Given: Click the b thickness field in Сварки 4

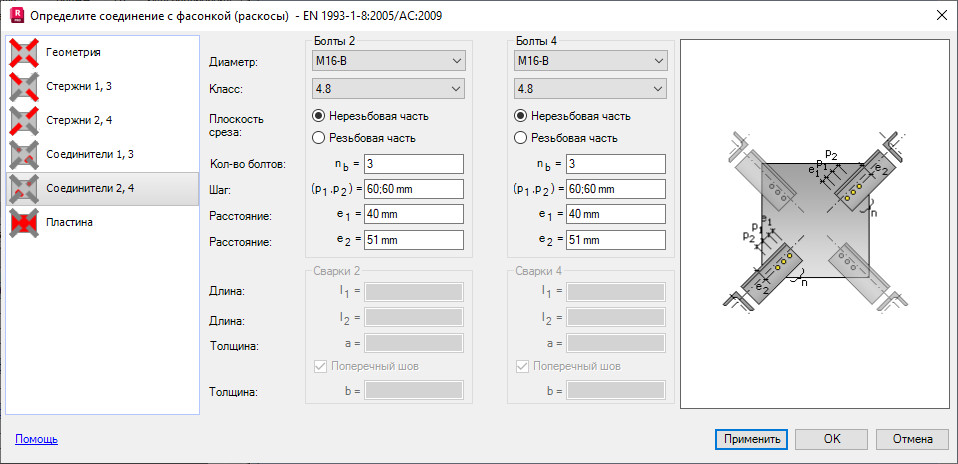Looking at the screenshot, I should coord(616,390).
